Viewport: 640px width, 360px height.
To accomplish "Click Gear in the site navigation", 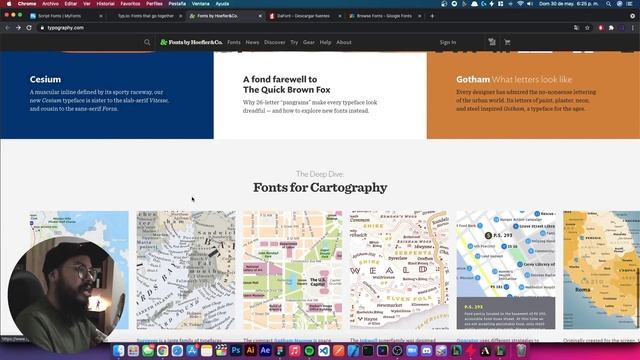I will (309, 42).
